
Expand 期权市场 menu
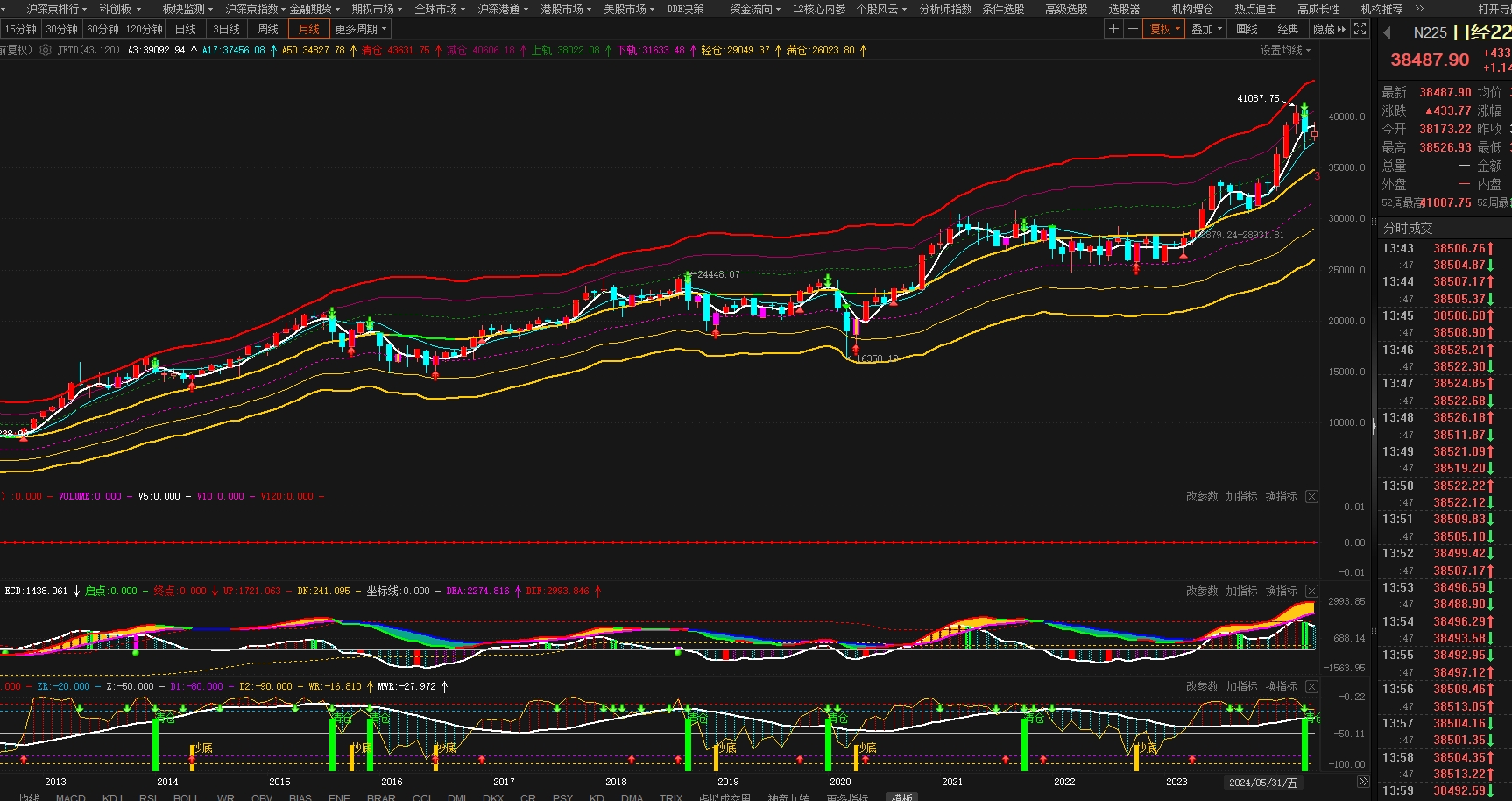[x=377, y=9]
